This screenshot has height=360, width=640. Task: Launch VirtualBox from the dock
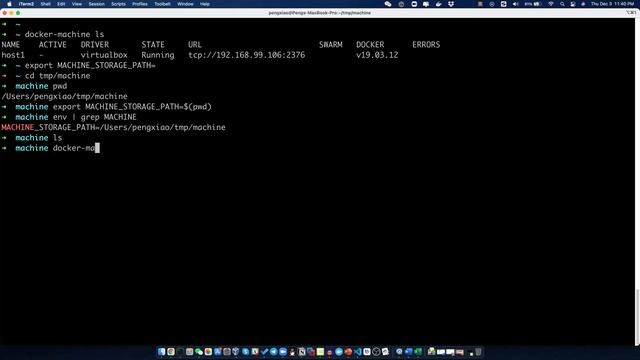point(236,351)
